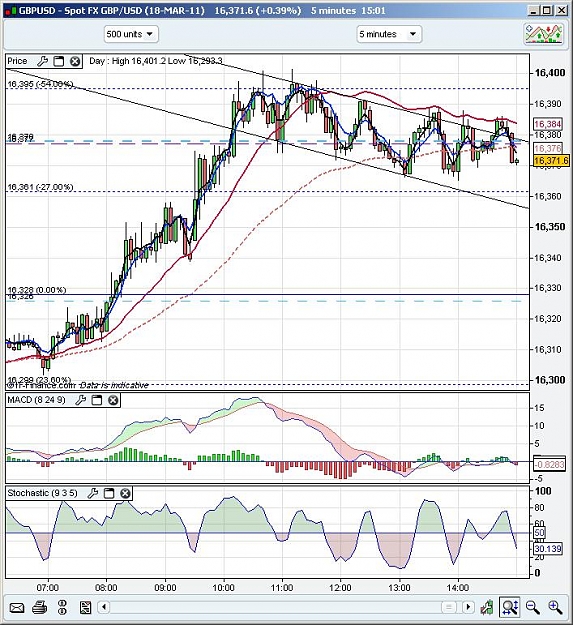
Task: Click the 13:00 time axis label
Action: (x=399, y=588)
